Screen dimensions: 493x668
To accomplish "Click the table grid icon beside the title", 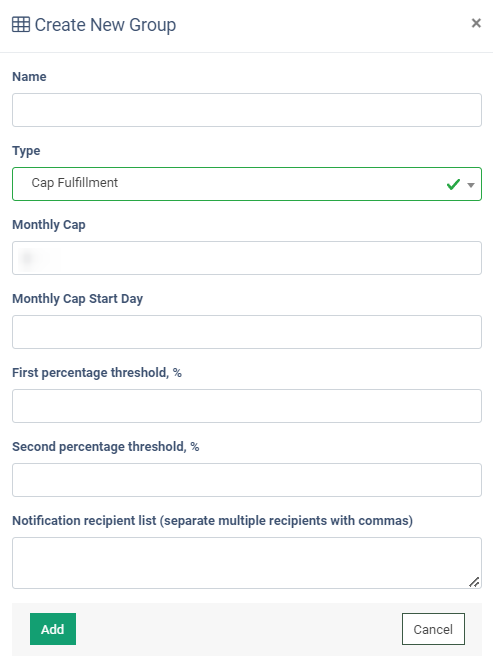I will click(21, 24).
